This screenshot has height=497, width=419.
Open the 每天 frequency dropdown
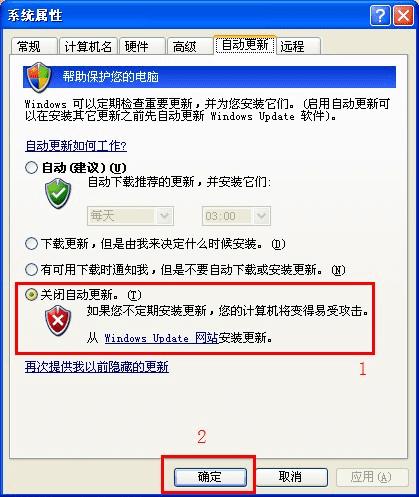[x=130, y=216]
